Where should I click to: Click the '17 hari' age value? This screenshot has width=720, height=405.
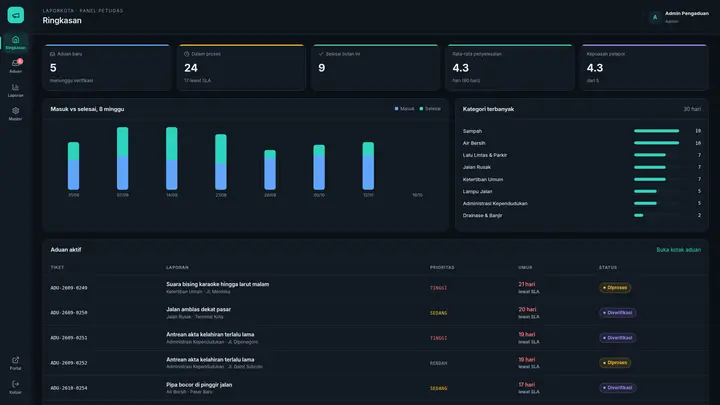coord(527,385)
